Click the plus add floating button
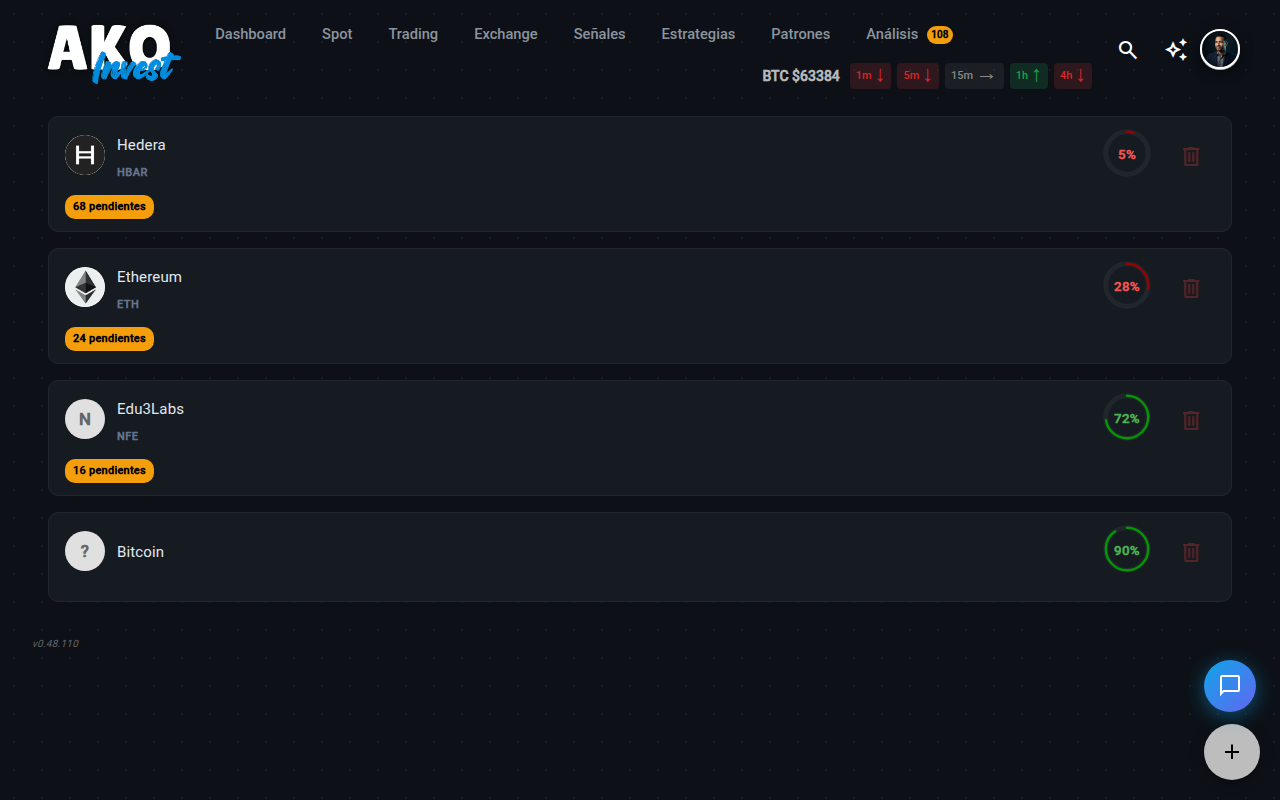 point(1232,752)
